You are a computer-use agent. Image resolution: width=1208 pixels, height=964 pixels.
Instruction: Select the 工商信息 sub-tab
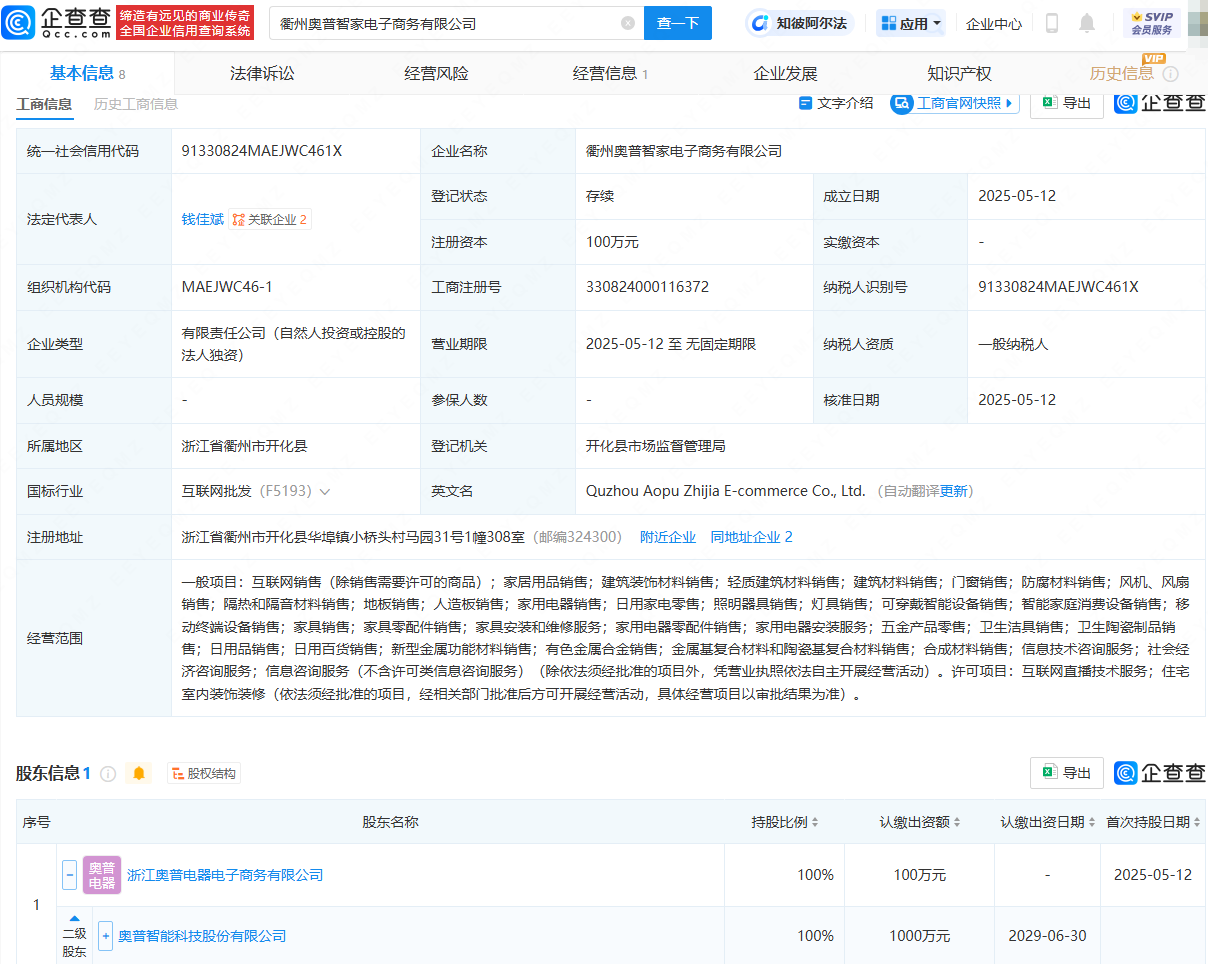44,104
